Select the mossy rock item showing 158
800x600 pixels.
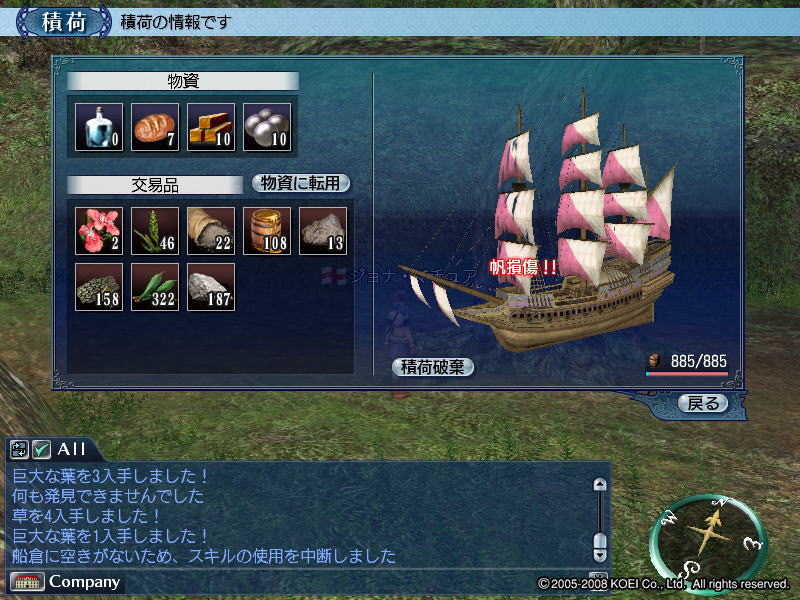[99, 287]
